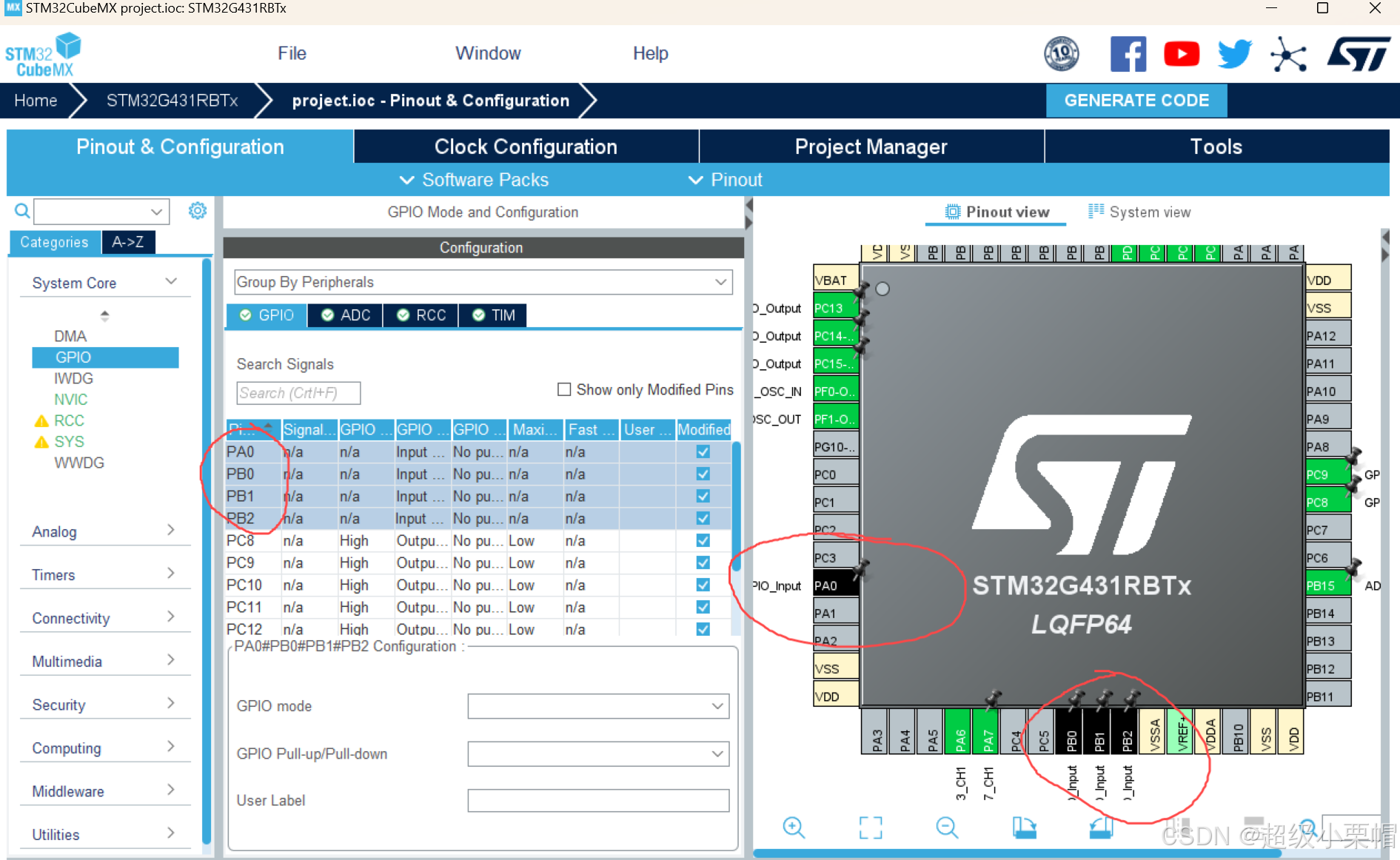Click the ST community network icon
1400x860 pixels.
(1289, 54)
